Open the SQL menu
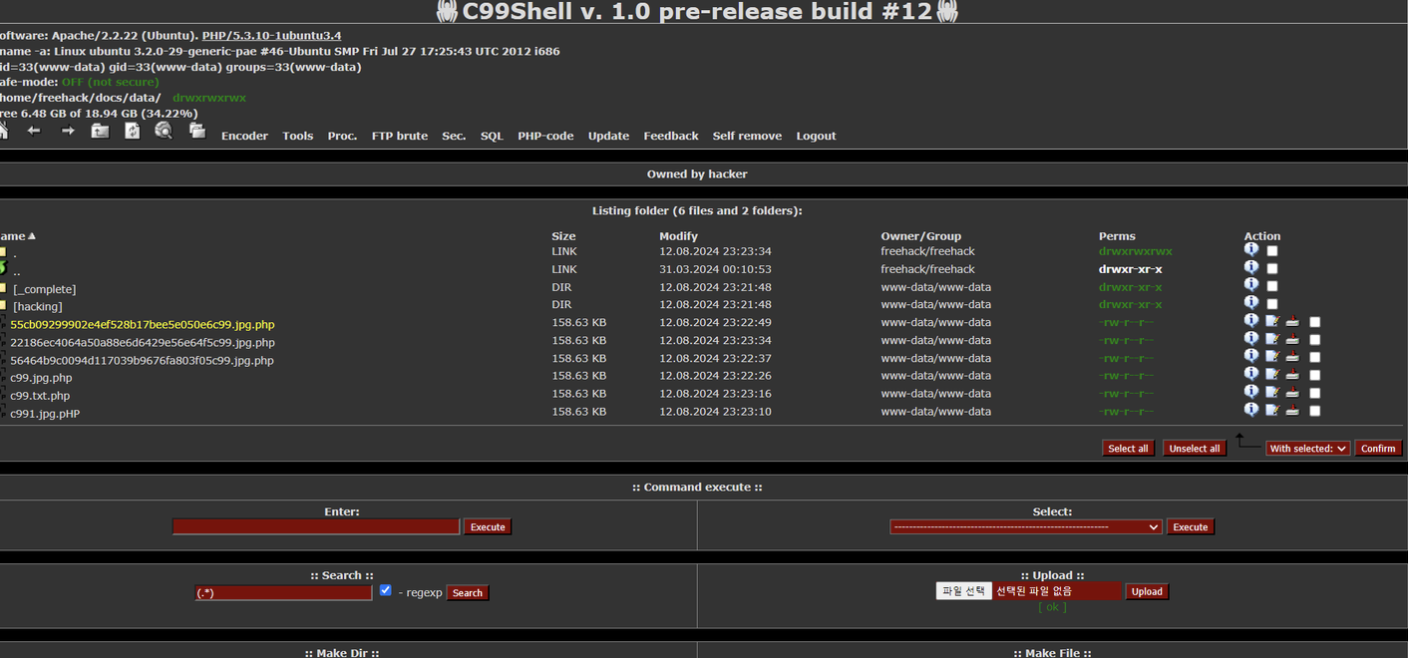 point(491,136)
